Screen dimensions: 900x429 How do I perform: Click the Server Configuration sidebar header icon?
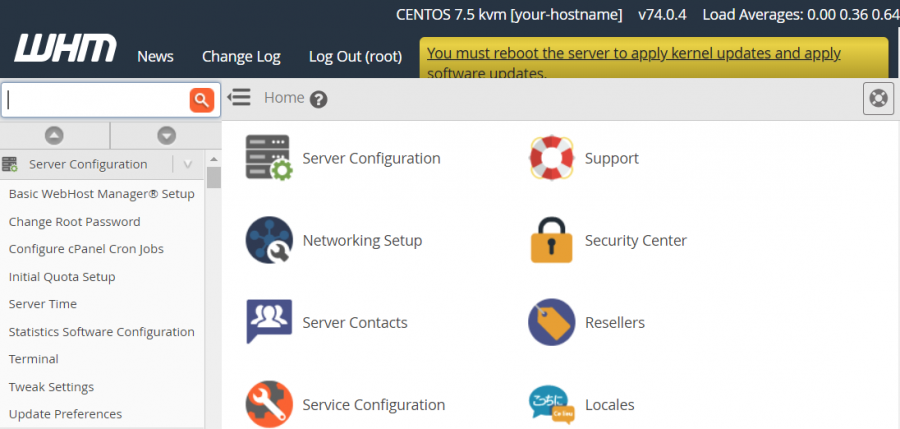tap(10, 164)
